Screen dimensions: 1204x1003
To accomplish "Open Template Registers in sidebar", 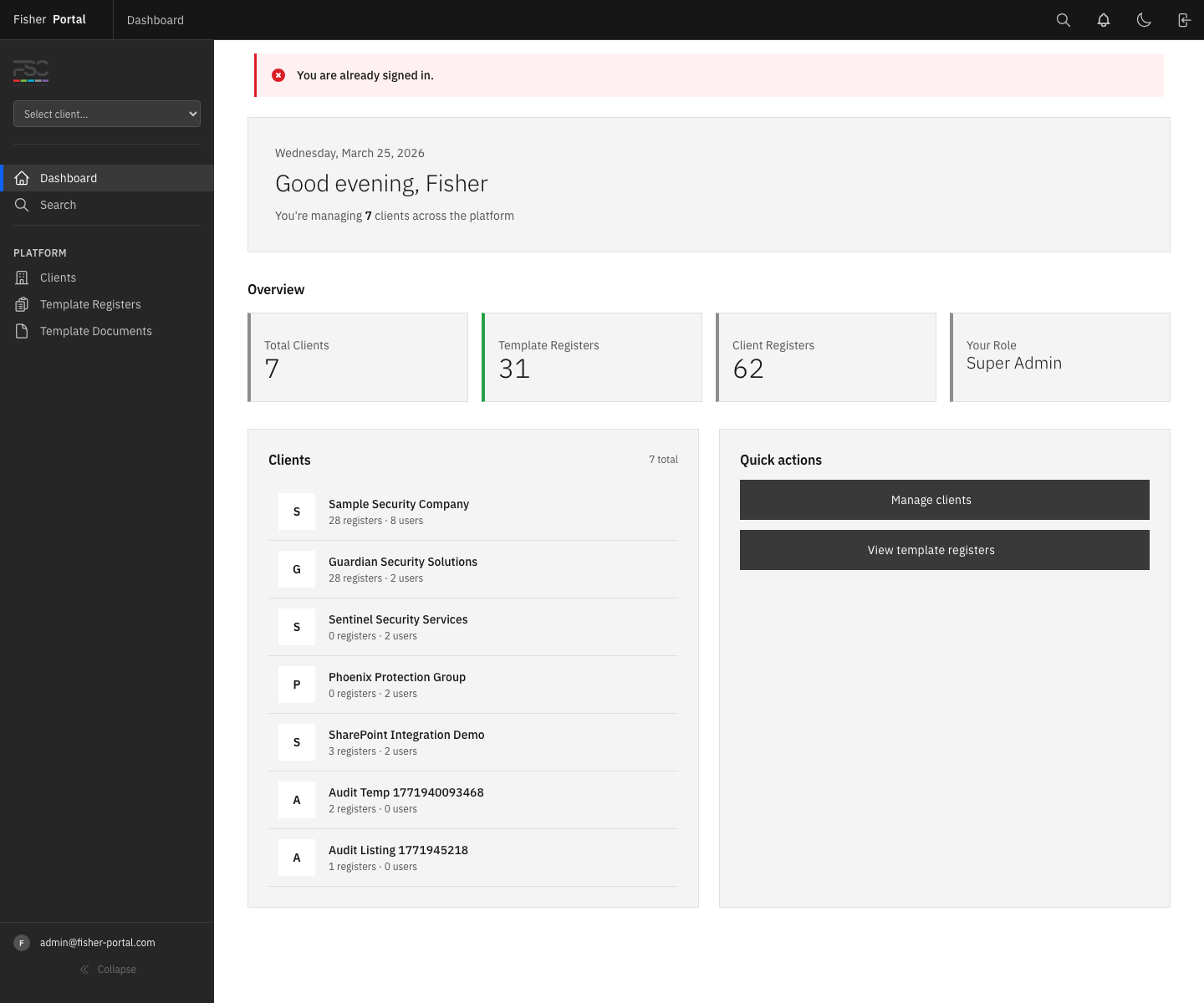I will point(90,304).
